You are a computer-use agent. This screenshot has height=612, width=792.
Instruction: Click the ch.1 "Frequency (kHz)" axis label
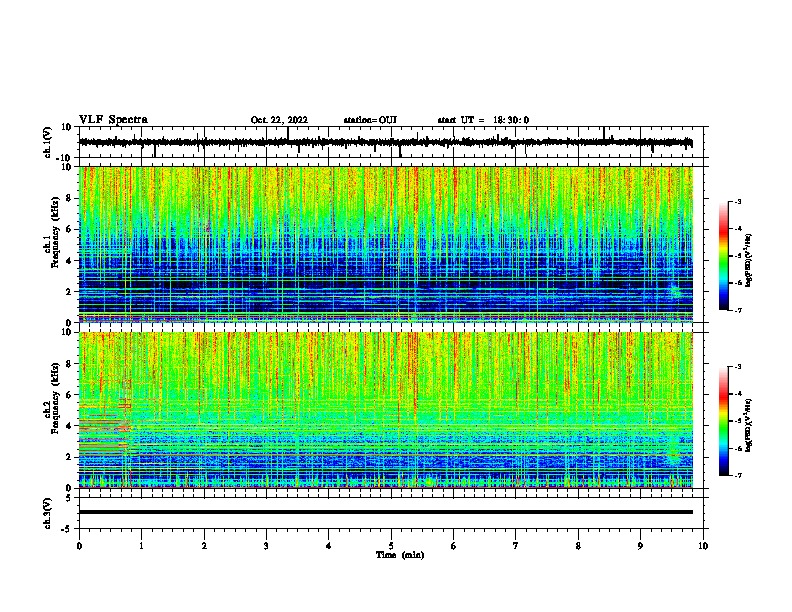55,232
